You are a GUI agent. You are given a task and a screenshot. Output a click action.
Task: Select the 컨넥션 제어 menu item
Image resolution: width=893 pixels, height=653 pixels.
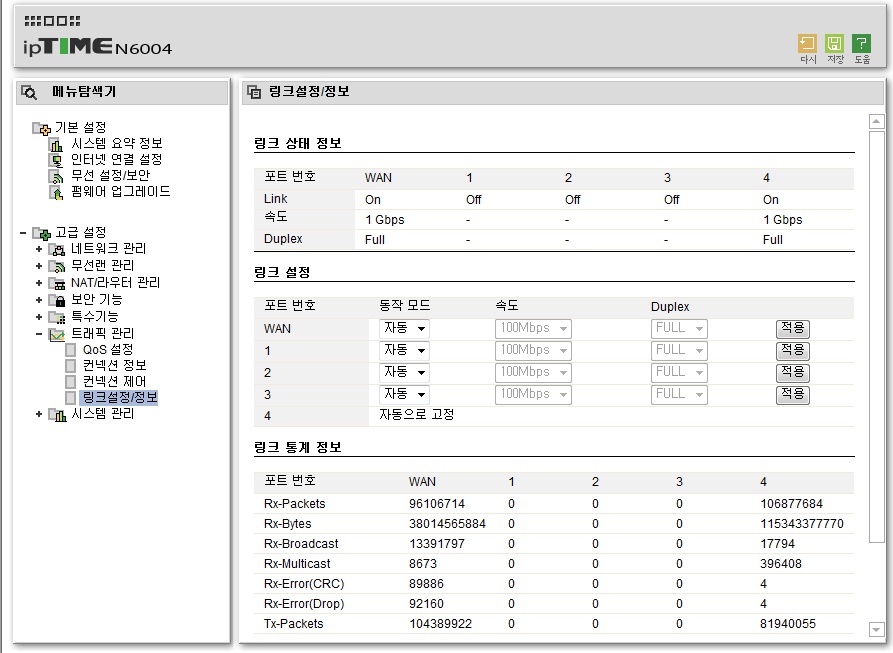tap(114, 381)
